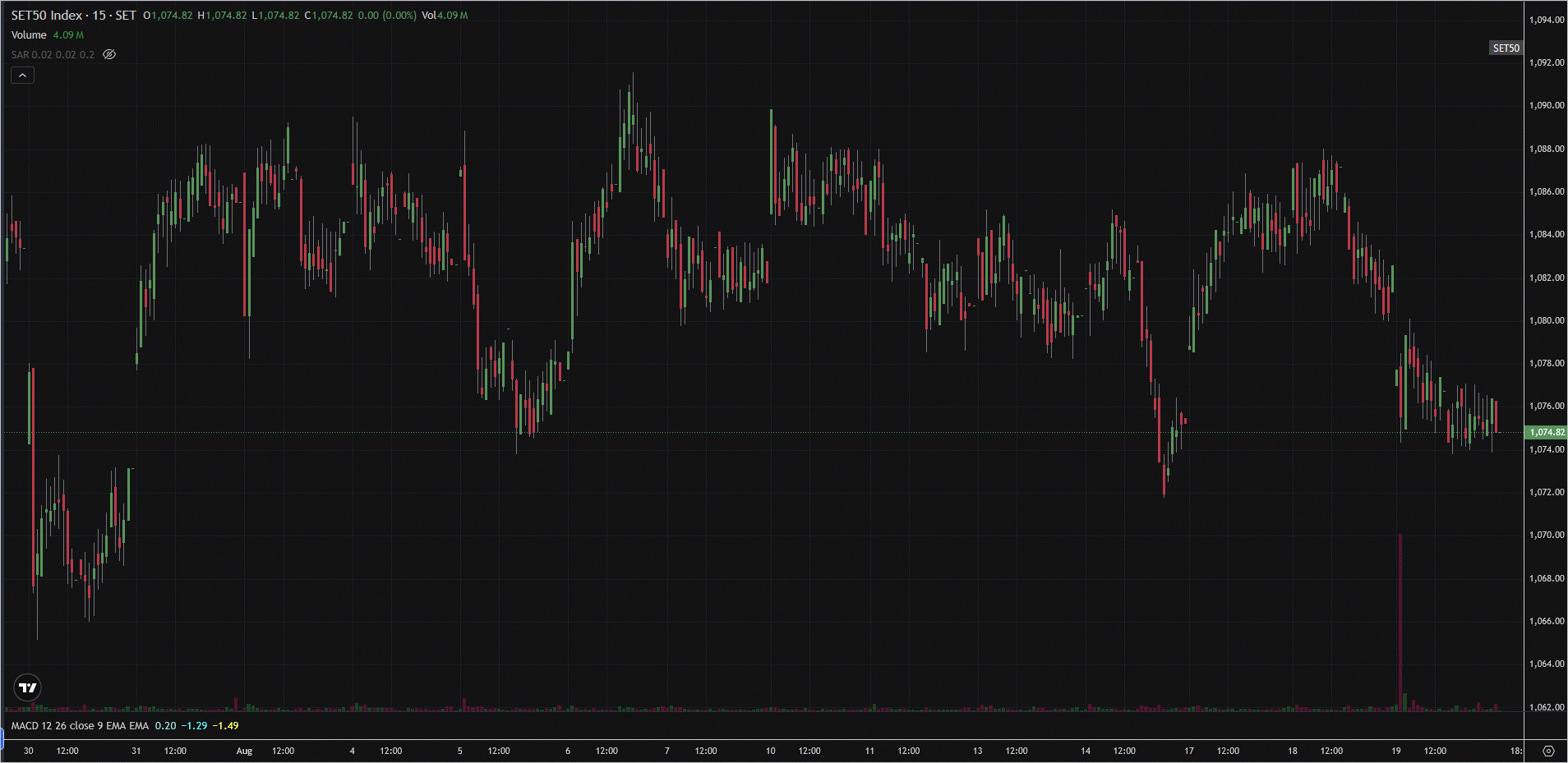Select the SET50 Index symbol title
Viewport: 1568px width, 763px height.
coord(73,16)
